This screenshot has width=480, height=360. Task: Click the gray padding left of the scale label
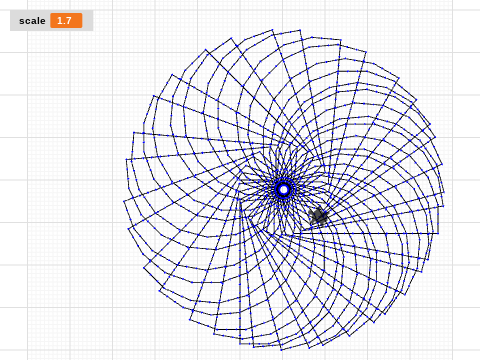14,21
